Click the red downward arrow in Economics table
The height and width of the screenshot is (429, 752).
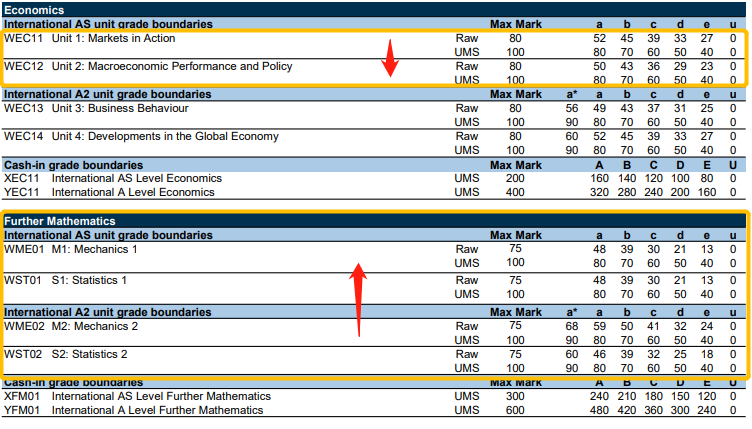(390, 58)
